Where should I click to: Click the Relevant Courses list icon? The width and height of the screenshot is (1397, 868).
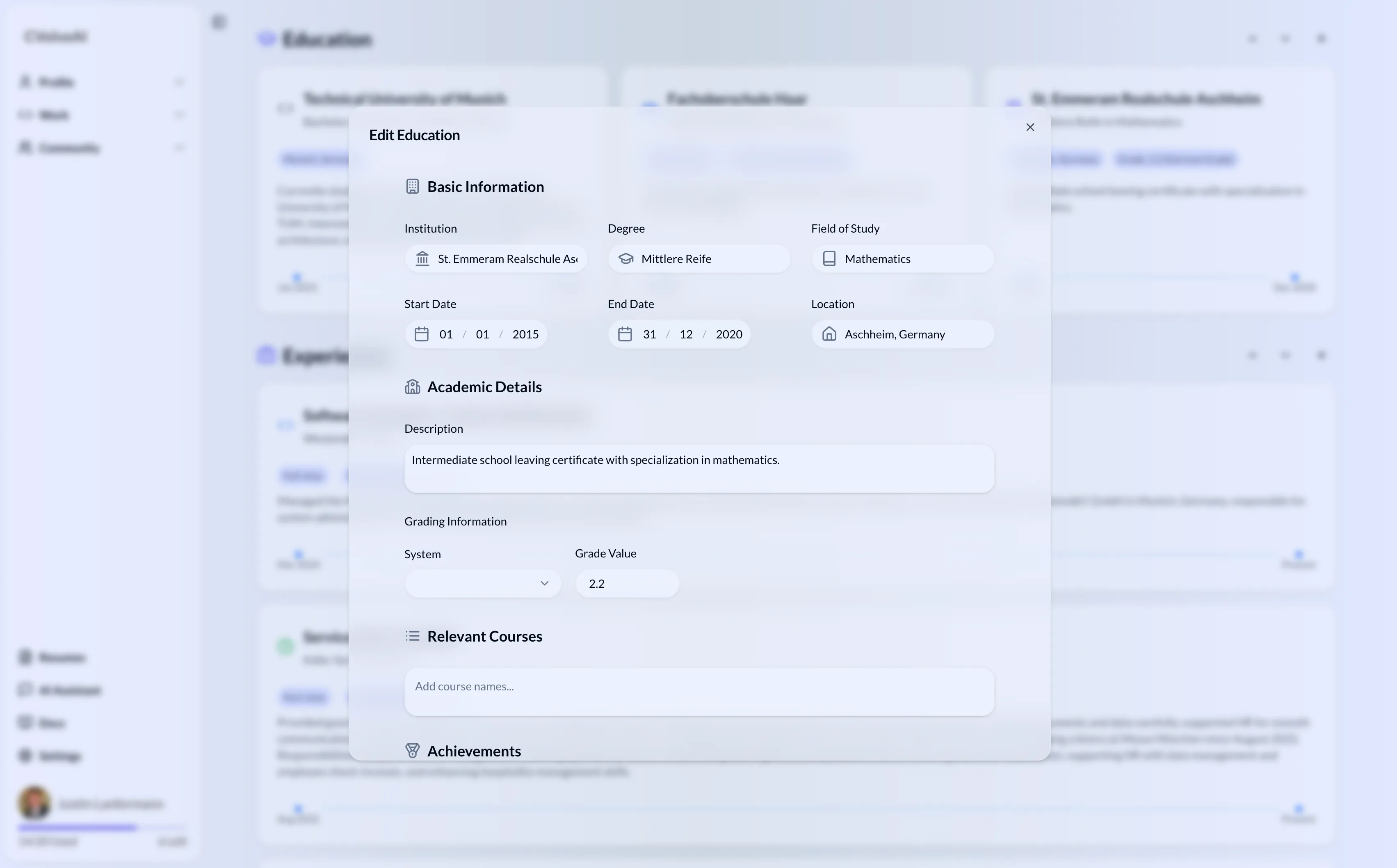412,636
